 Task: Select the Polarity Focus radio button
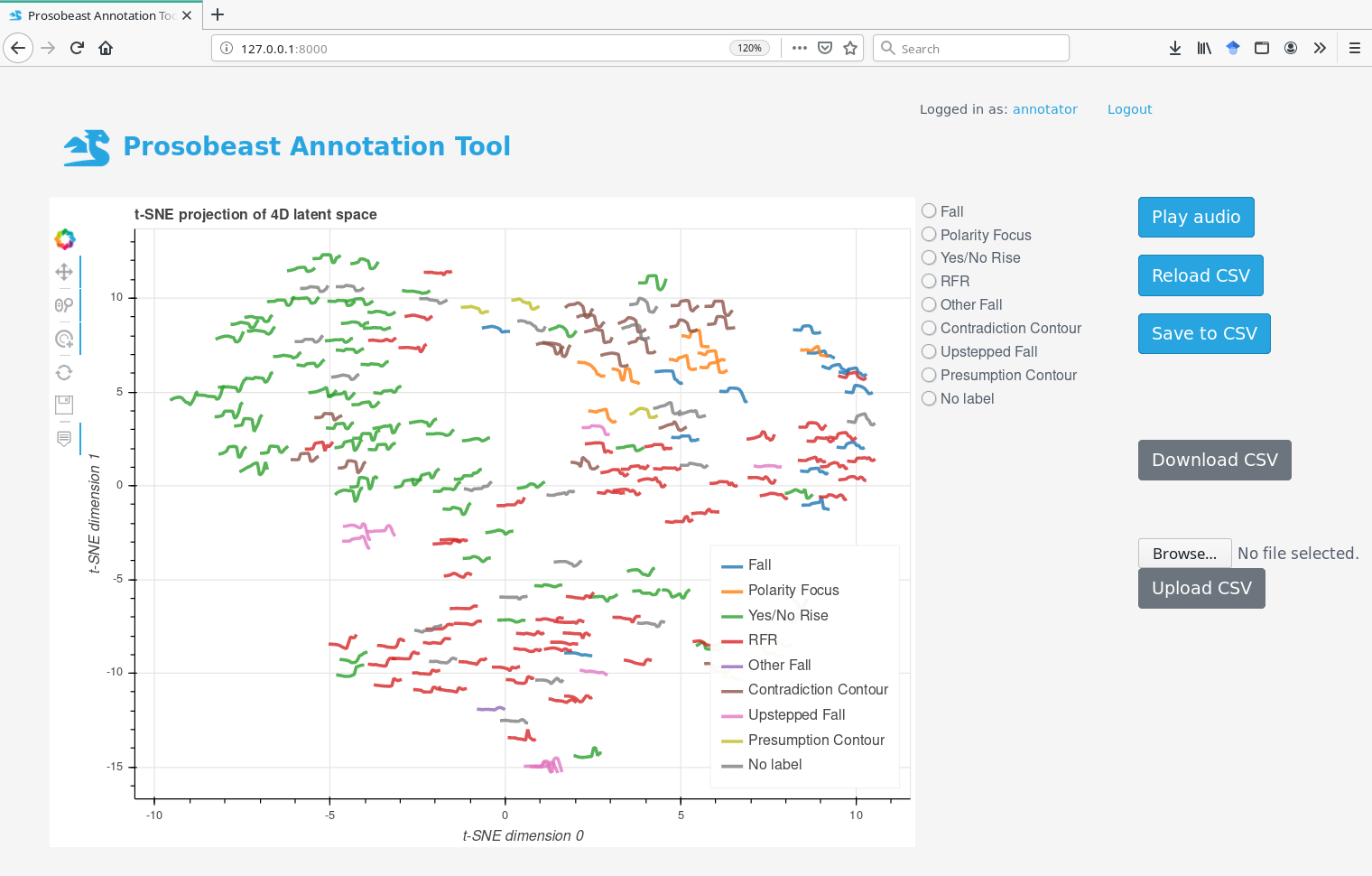point(929,234)
